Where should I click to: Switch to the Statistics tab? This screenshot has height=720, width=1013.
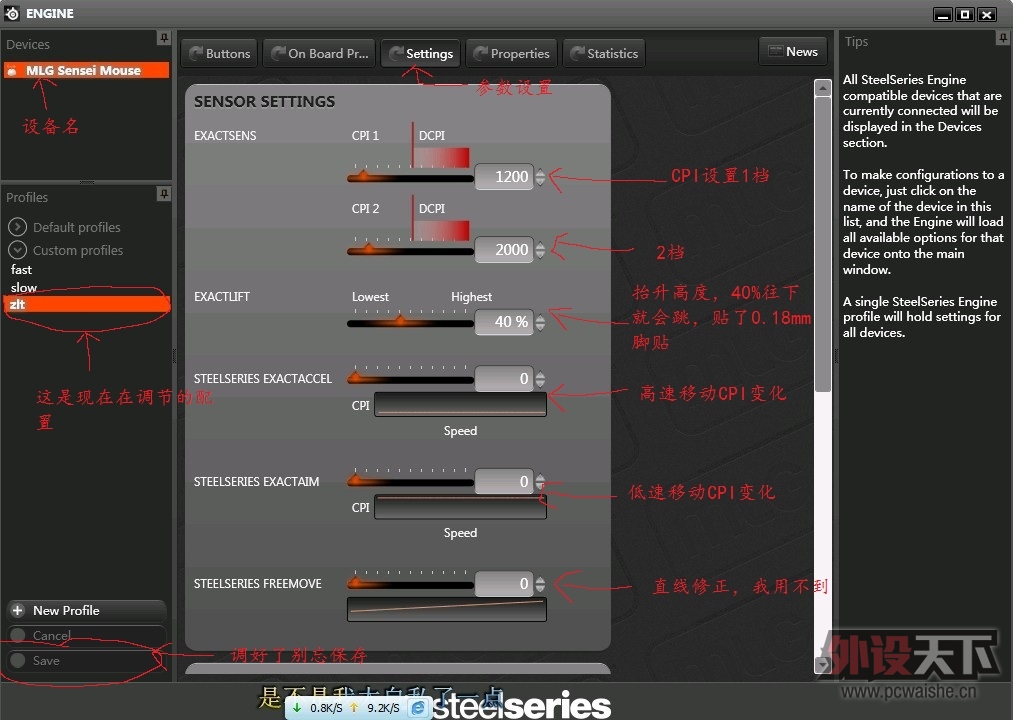[604, 54]
